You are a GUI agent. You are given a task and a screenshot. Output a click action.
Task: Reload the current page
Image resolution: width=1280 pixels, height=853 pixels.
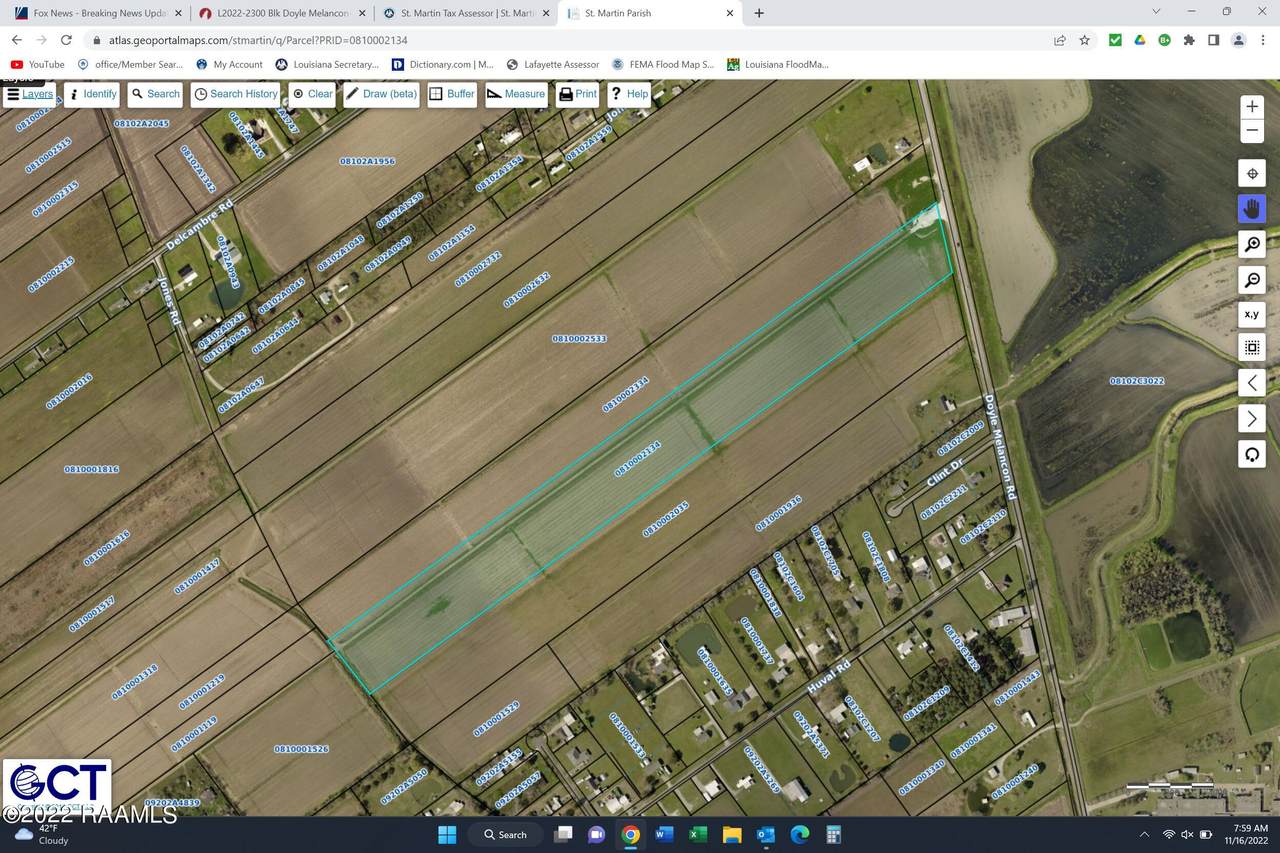(x=66, y=40)
